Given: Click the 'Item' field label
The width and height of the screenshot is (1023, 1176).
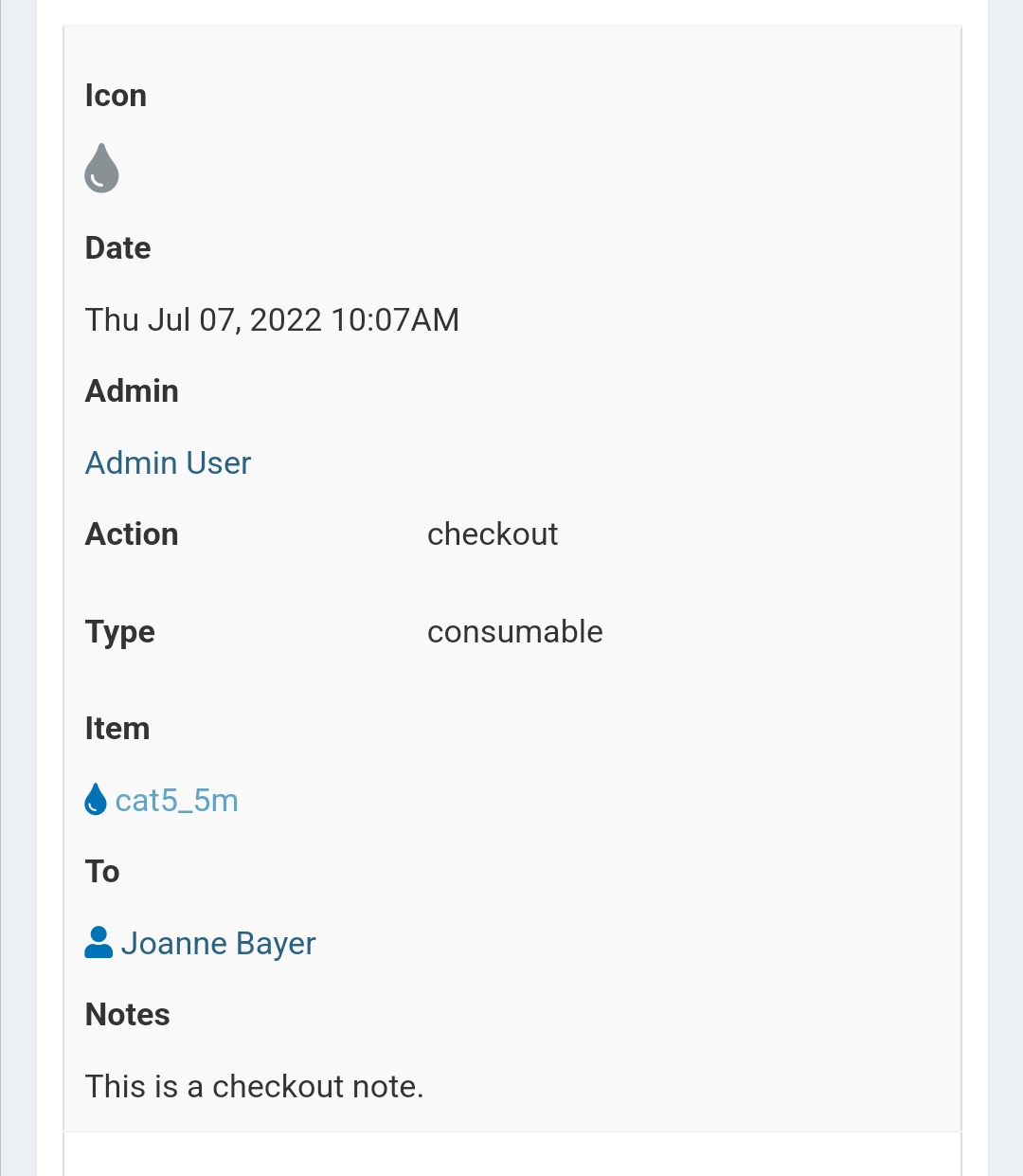Looking at the screenshot, I should pos(117,729).
